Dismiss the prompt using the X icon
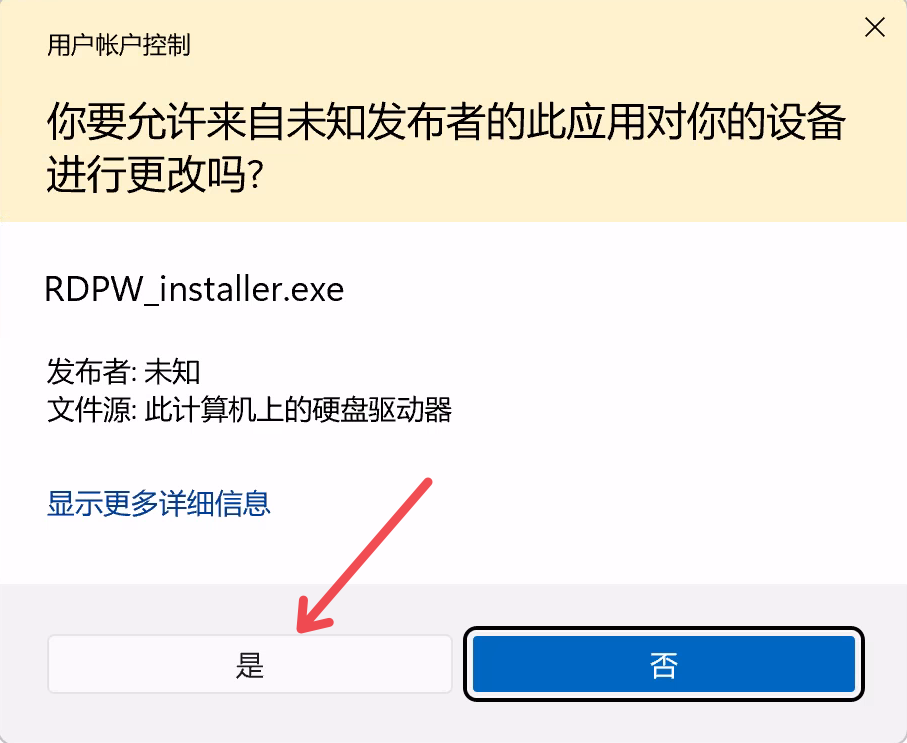 click(875, 27)
